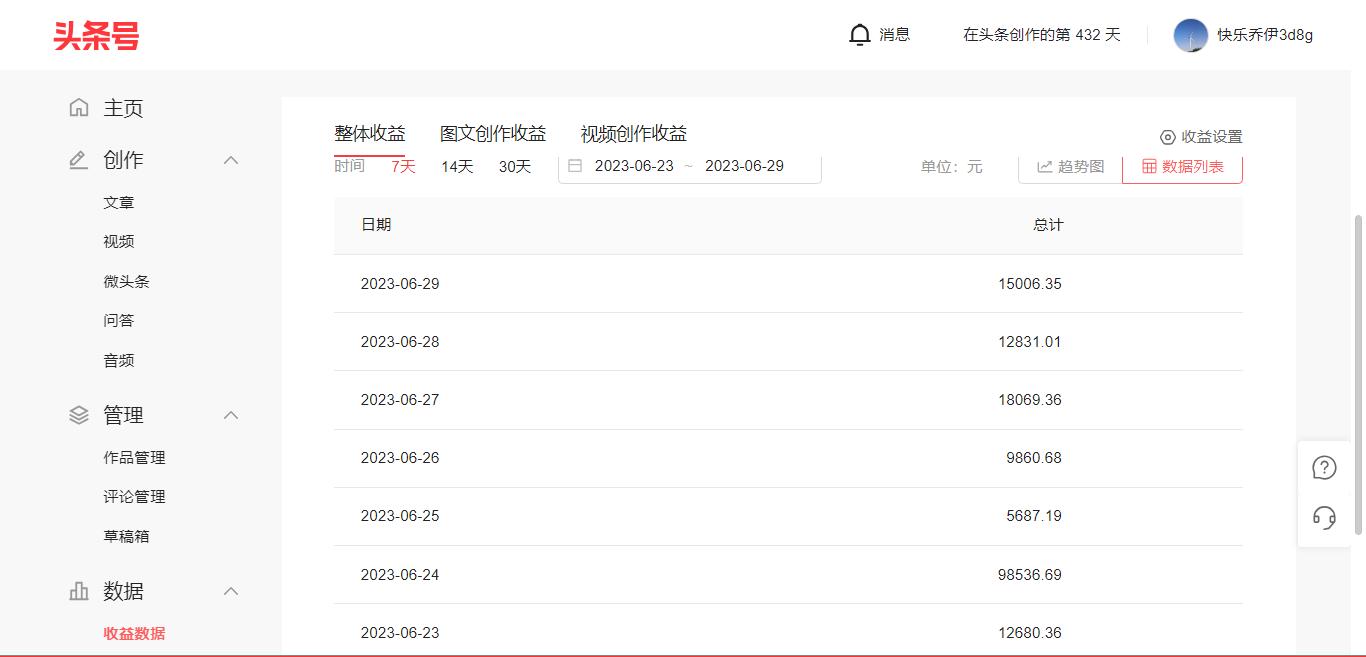Contact support via headset icon

1324,518
